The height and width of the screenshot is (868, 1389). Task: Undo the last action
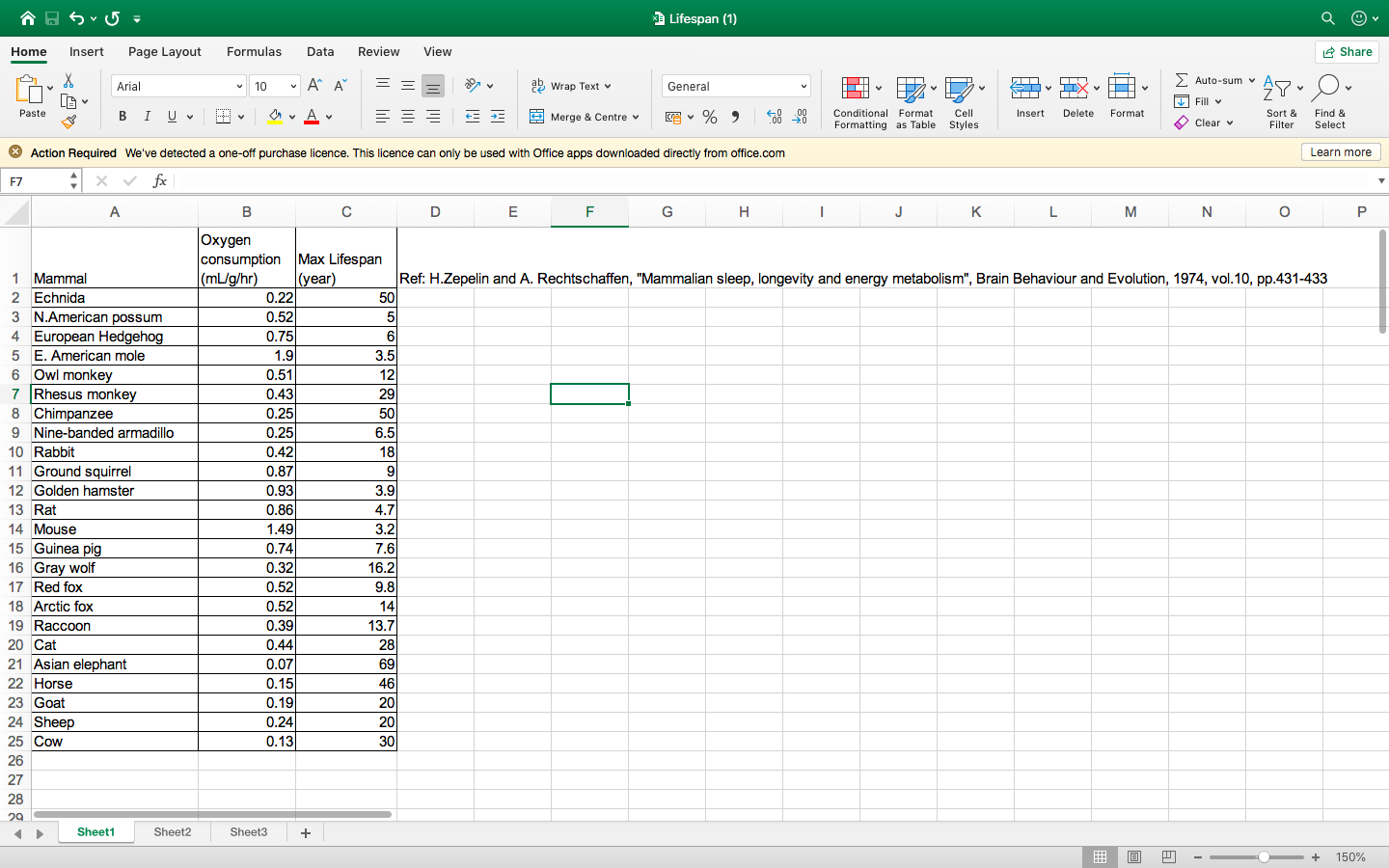tap(76, 18)
